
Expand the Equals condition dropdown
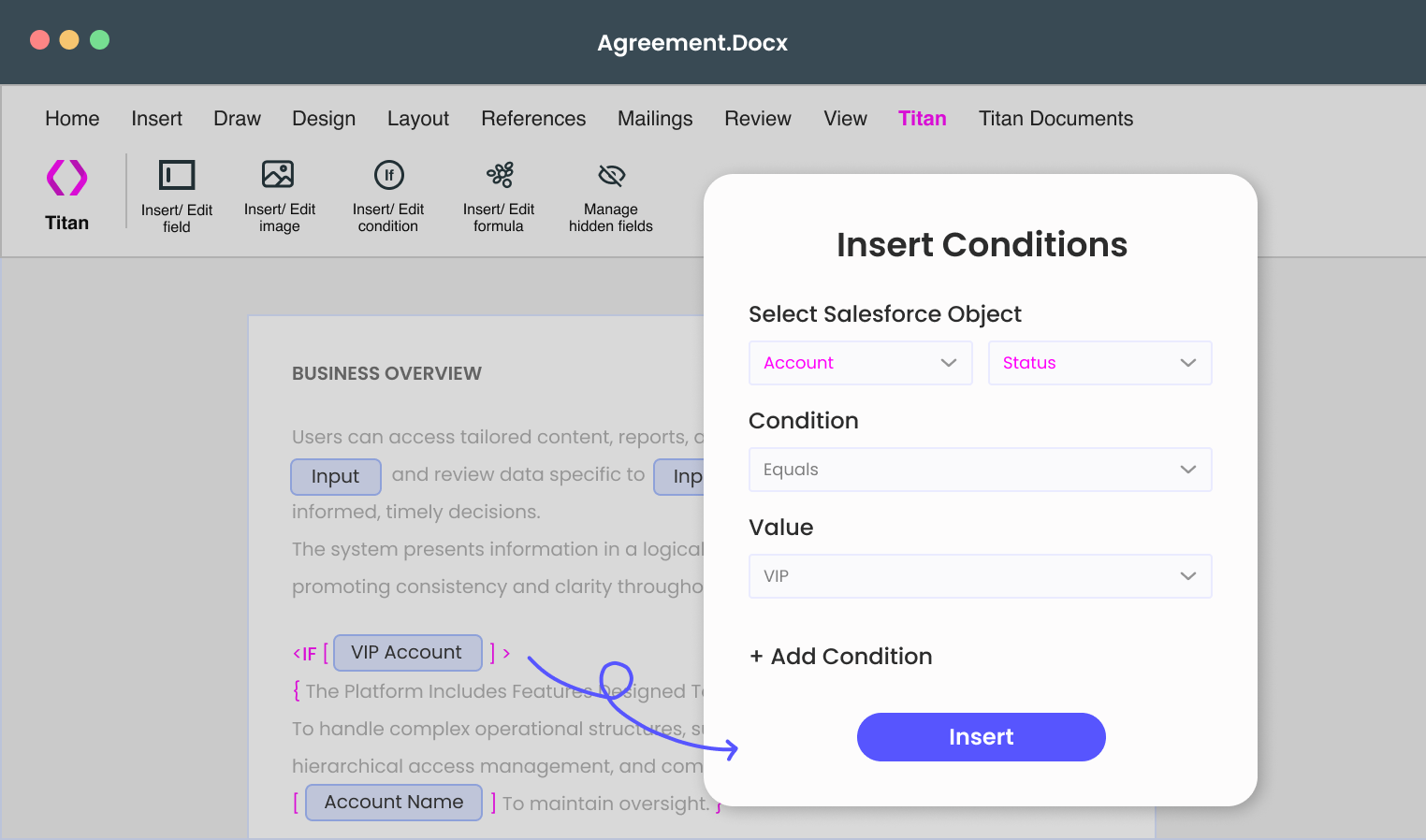point(980,470)
